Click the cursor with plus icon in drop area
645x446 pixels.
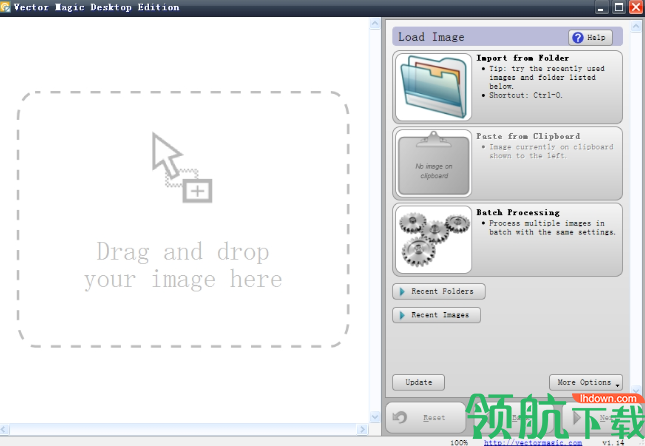pyautogui.click(x=181, y=167)
